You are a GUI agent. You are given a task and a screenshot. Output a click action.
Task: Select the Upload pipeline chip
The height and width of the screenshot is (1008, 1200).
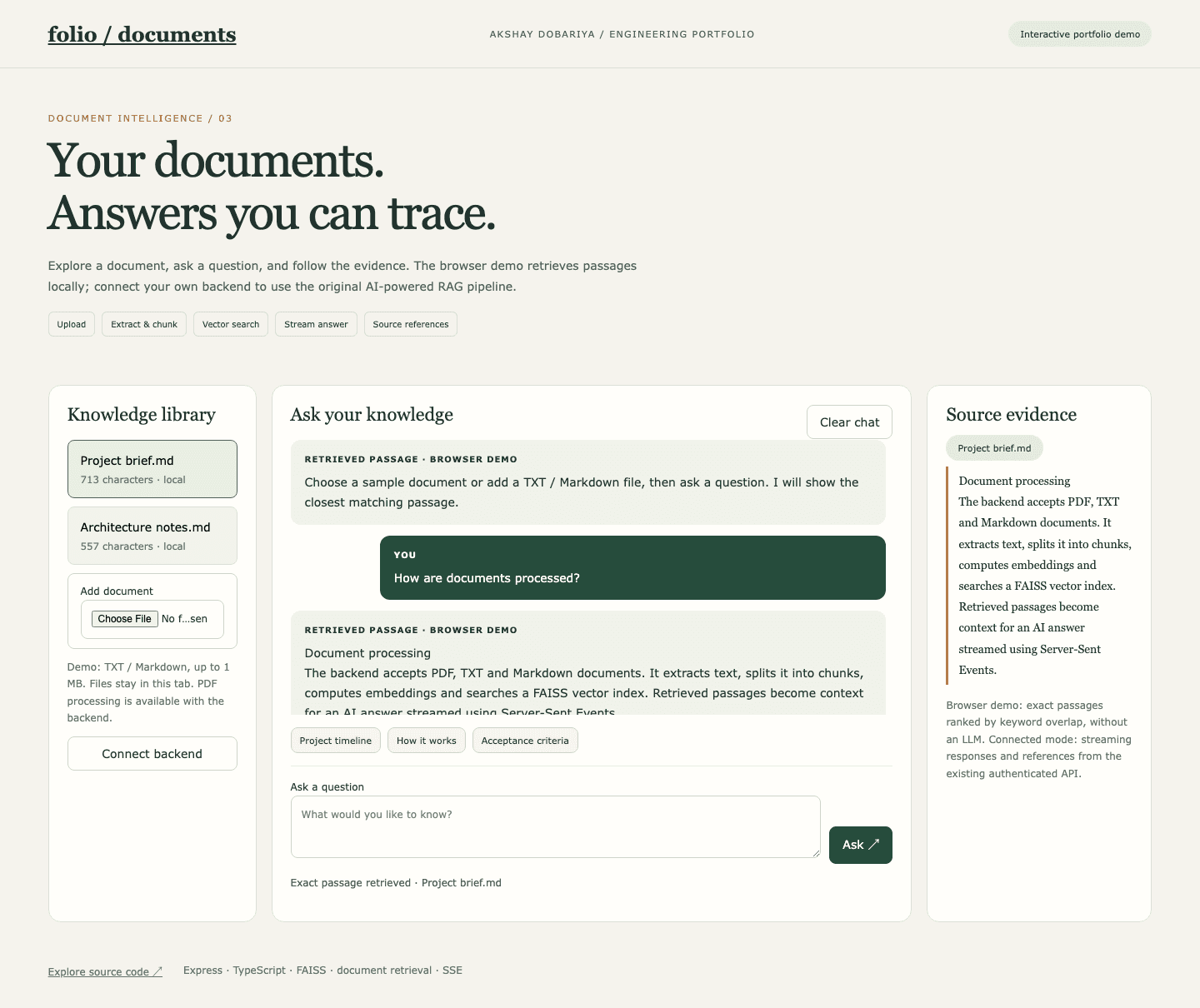[72, 324]
